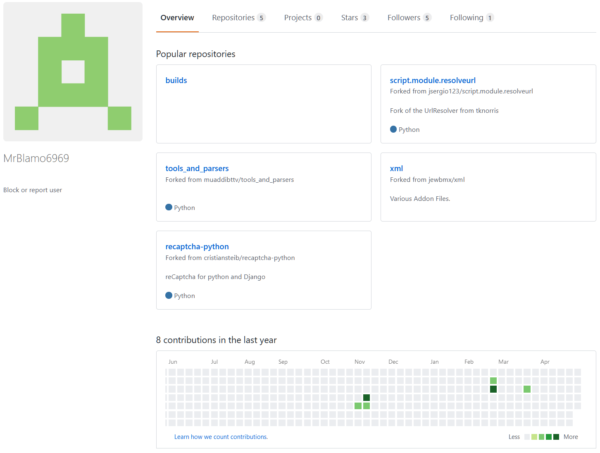Viewport: 600px width, 453px height.
Task: Click the Python language dot under resolveurl
Action: [393, 129]
